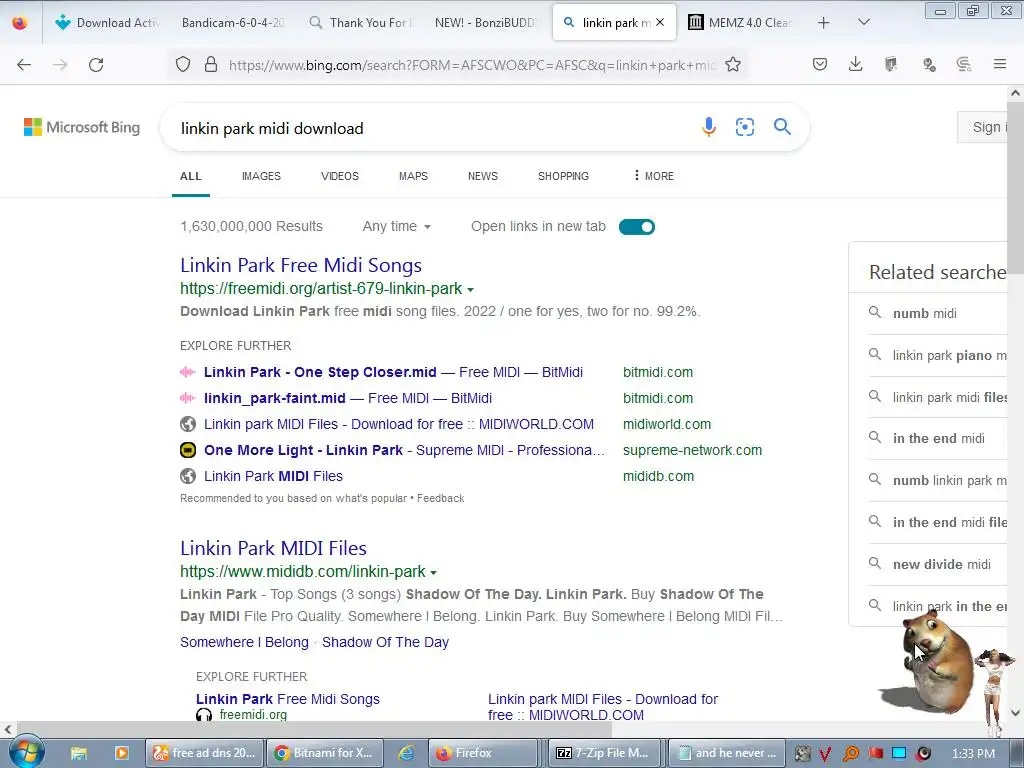Viewport: 1024px width, 768px height.
Task: Go back using the browser back arrow
Action: [x=24, y=65]
